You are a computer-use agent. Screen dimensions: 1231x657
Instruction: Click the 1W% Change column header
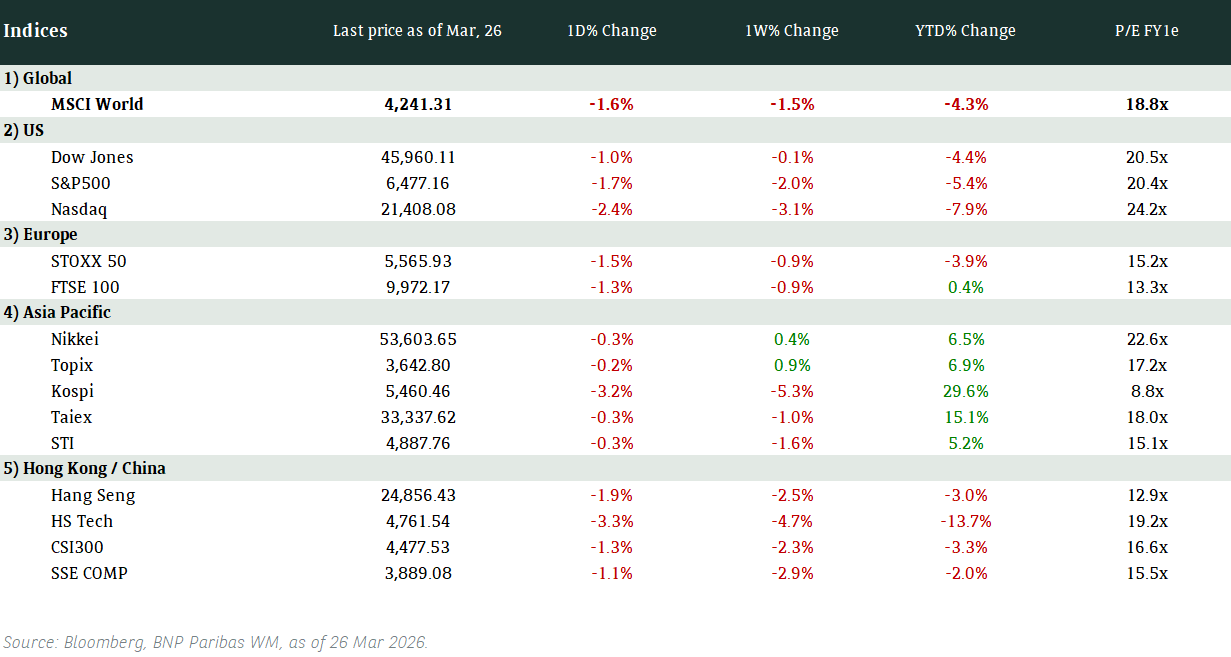[792, 31]
